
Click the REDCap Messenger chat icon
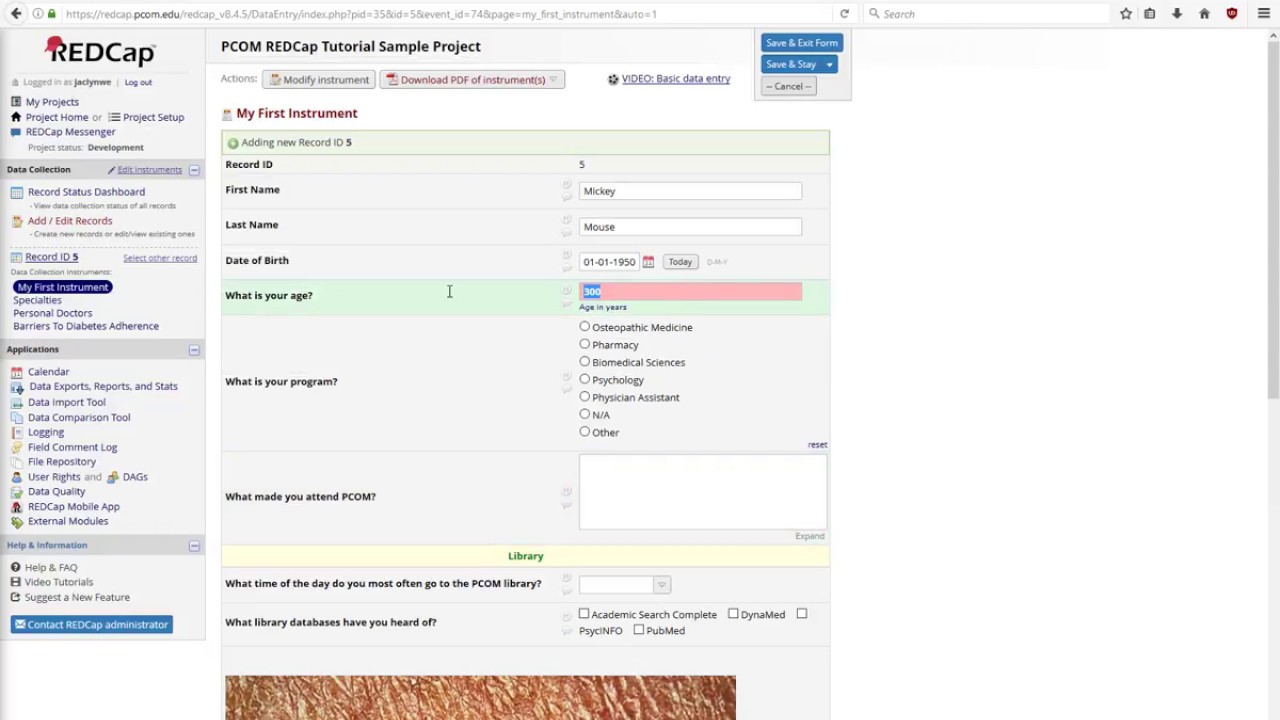[16, 132]
